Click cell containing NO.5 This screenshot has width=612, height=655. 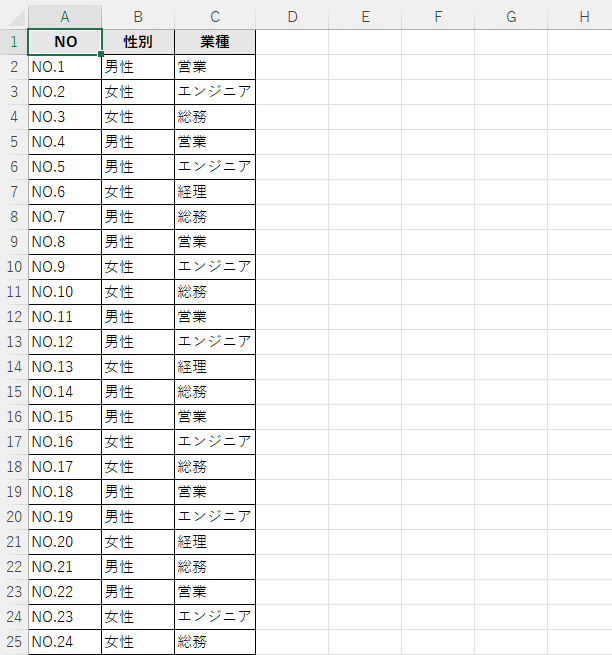point(65,167)
